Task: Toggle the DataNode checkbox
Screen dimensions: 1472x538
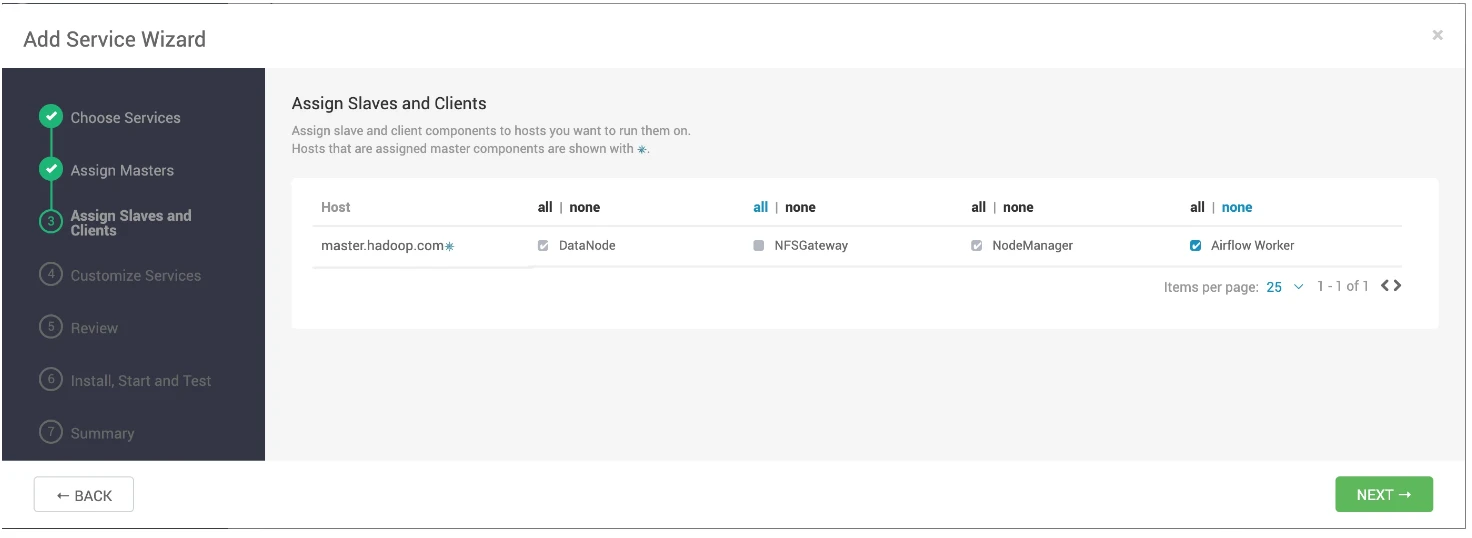Action: point(543,245)
